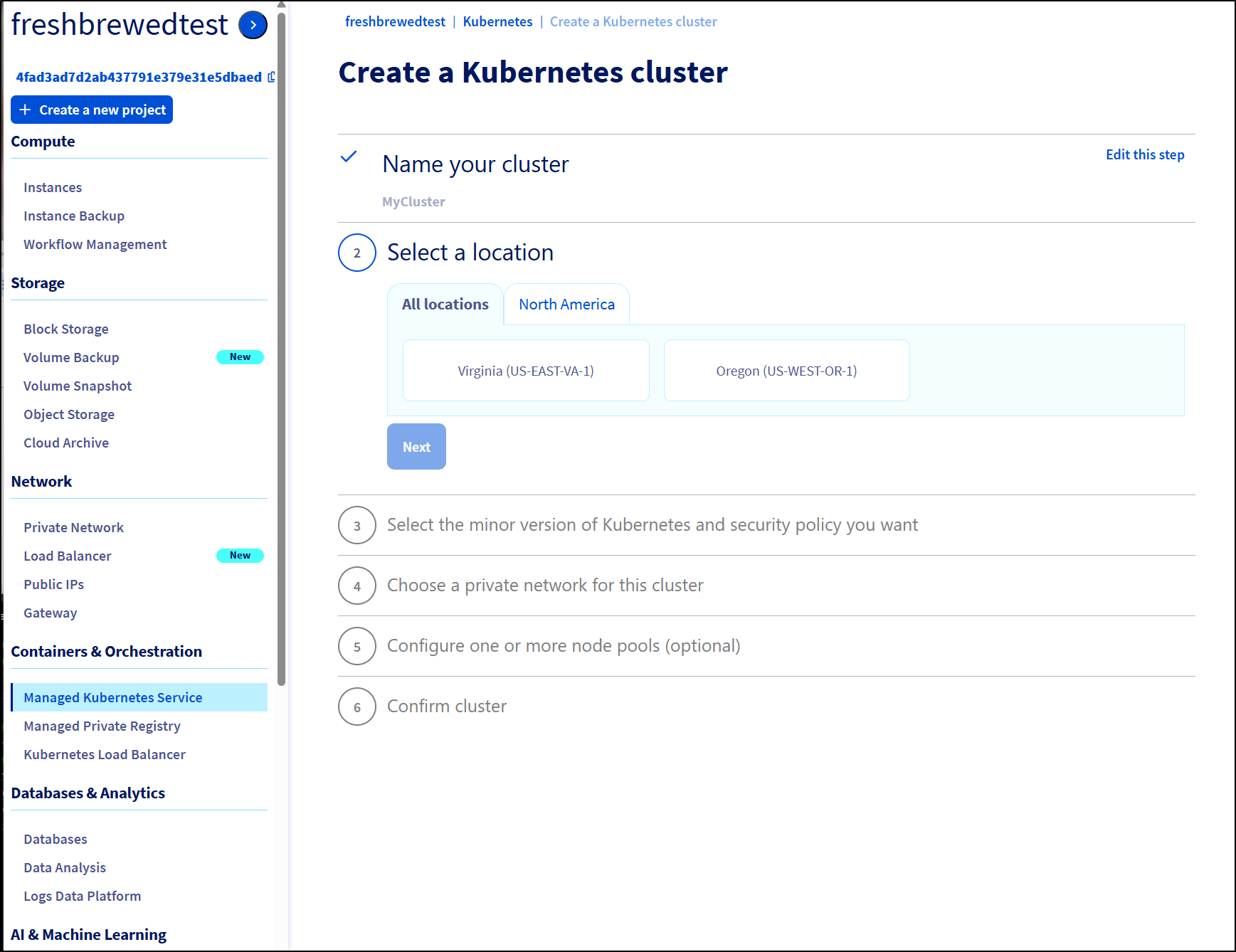
Task: Click the plus icon on Create a new project
Action: tap(26, 110)
